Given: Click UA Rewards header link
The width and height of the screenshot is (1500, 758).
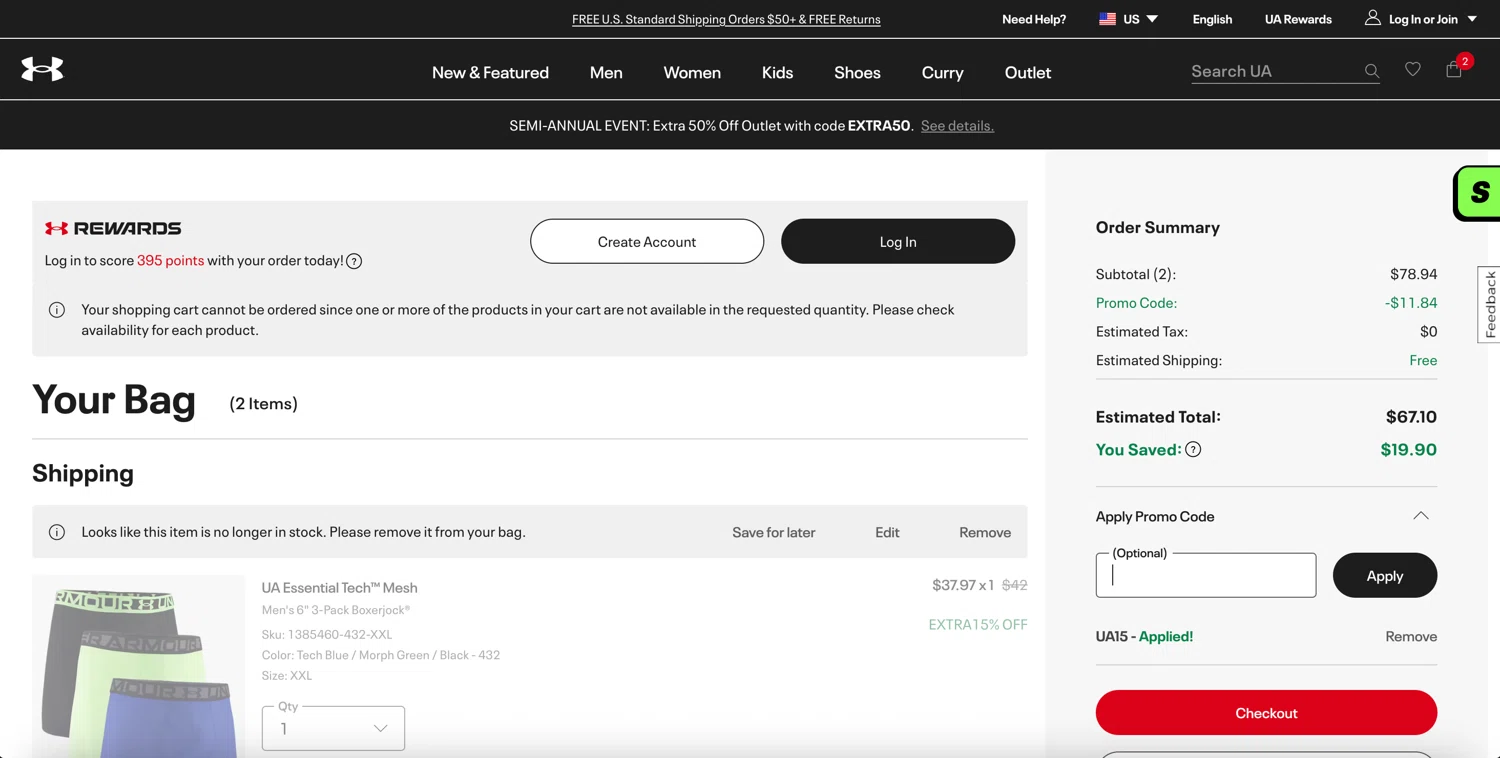Looking at the screenshot, I should 1298,19.
